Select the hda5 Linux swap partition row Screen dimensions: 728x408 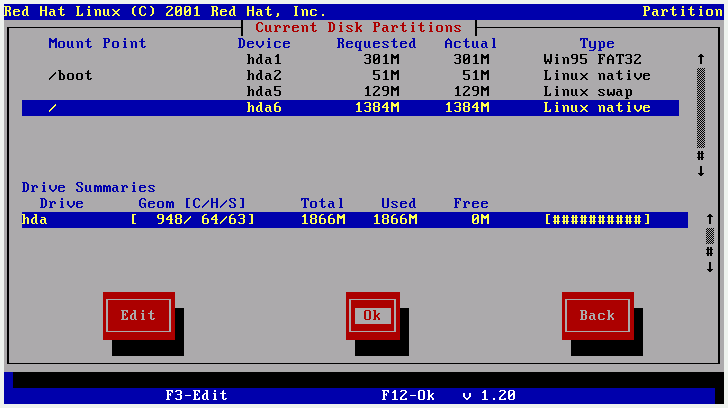coord(350,91)
